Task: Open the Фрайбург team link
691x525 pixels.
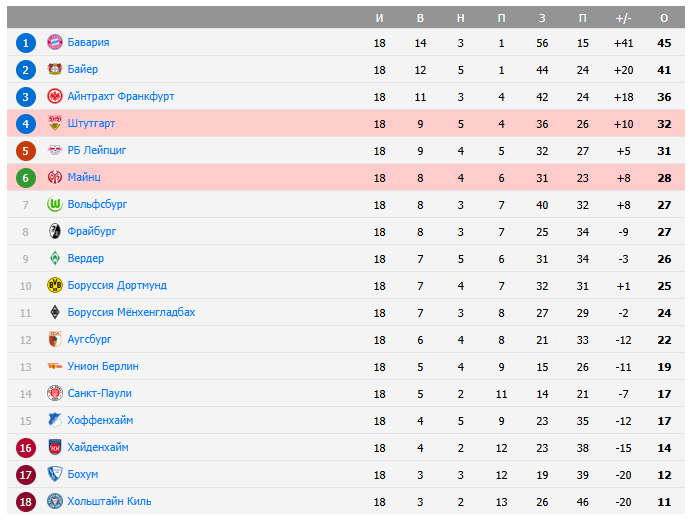Action: 92,232
